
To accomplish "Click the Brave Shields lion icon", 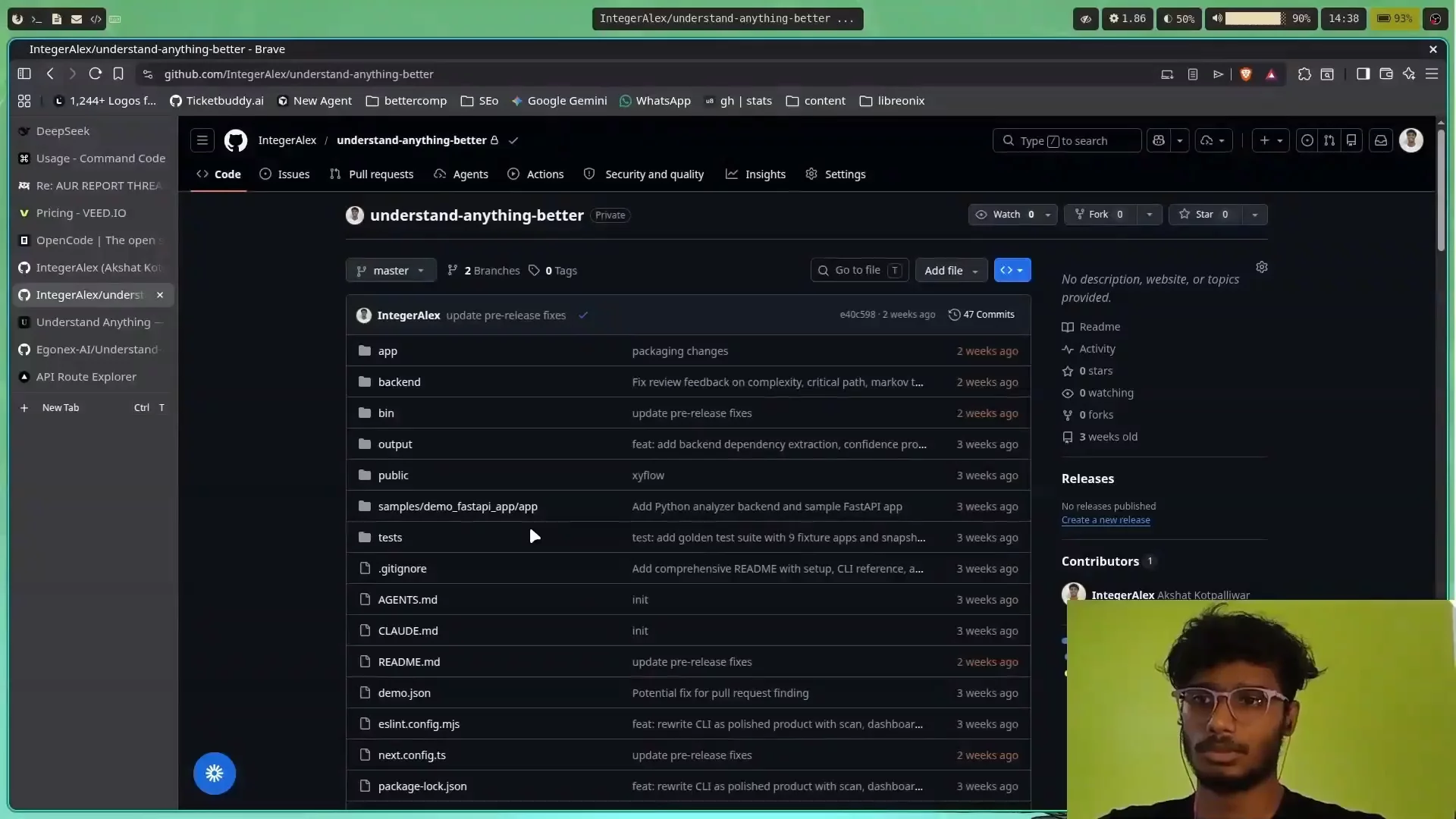I will (1245, 74).
